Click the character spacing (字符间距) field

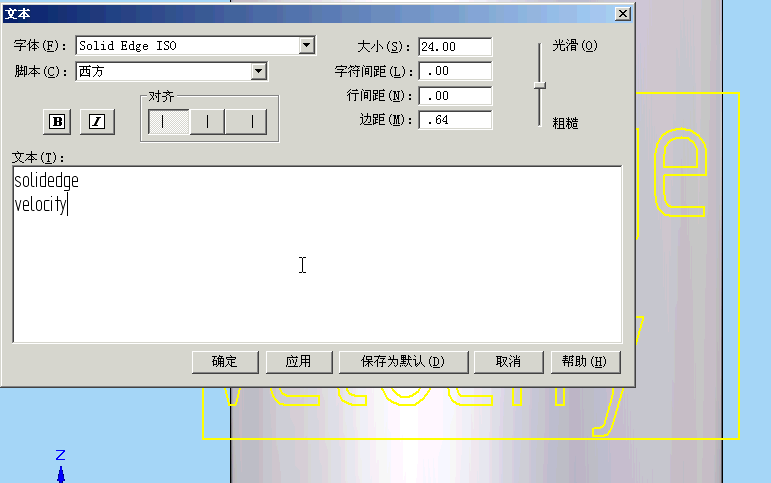point(455,71)
